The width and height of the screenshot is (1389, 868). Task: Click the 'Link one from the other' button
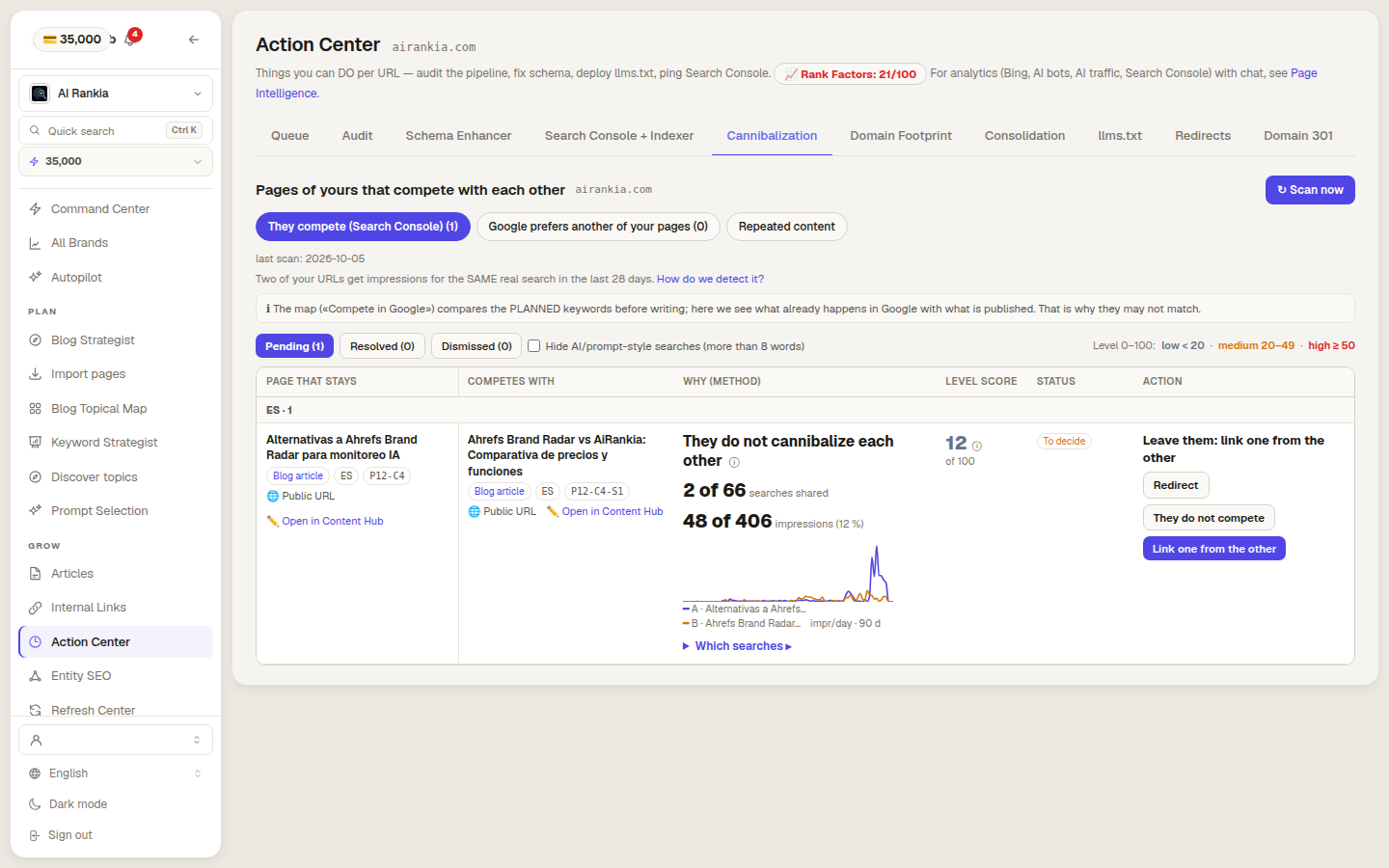[1214, 549]
